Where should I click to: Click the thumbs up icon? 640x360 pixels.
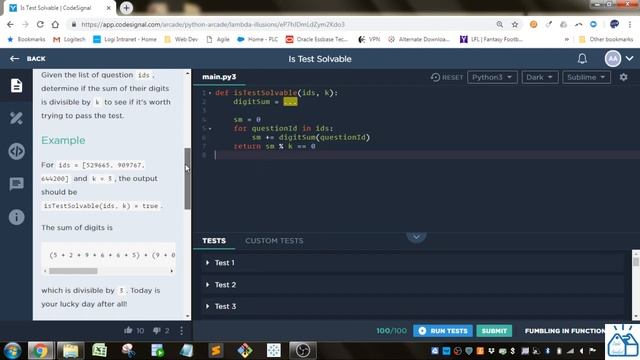128,330
